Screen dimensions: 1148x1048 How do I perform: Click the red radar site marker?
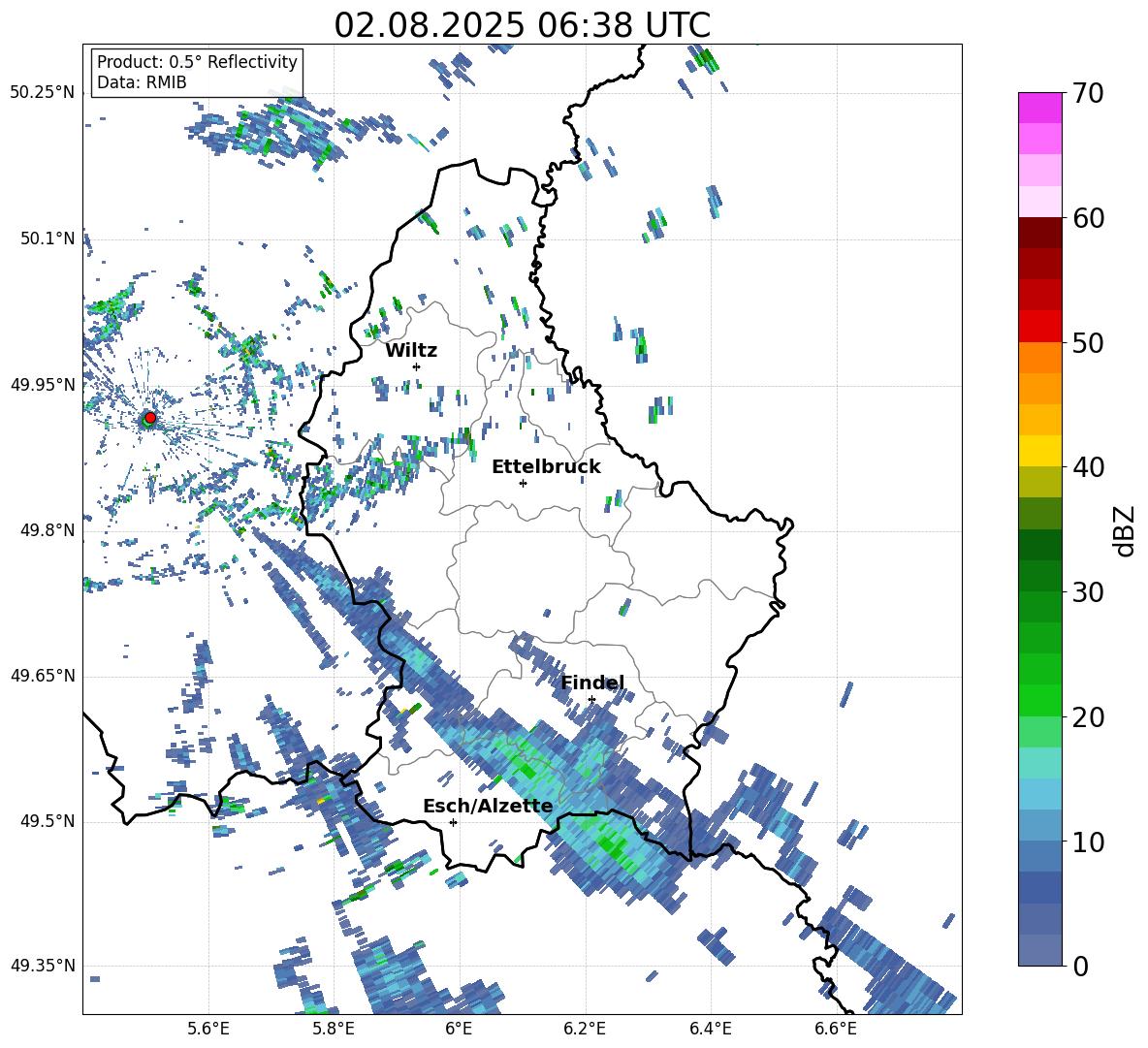pos(150,418)
